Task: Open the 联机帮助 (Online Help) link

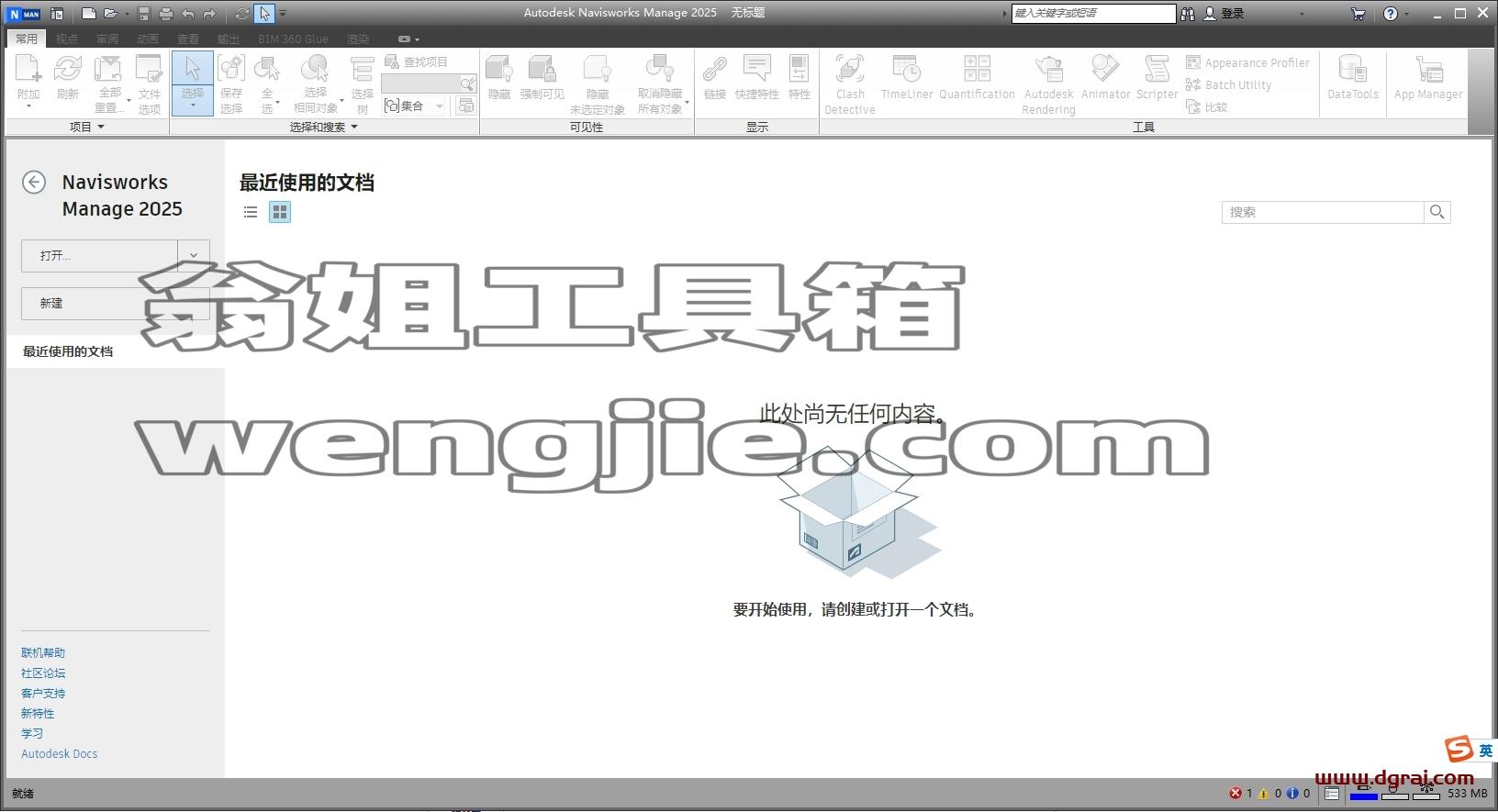Action: pyautogui.click(x=43, y=653)
